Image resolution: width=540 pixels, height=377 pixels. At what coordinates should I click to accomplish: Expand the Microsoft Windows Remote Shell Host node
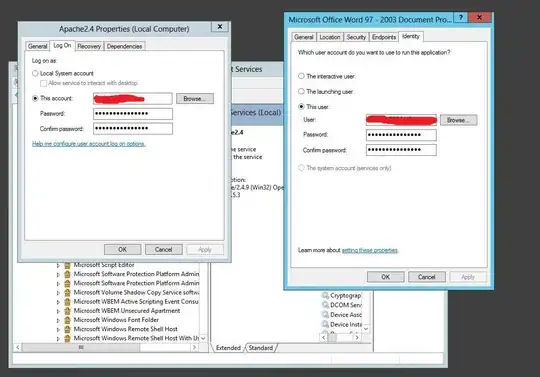[x=58, y=329]
